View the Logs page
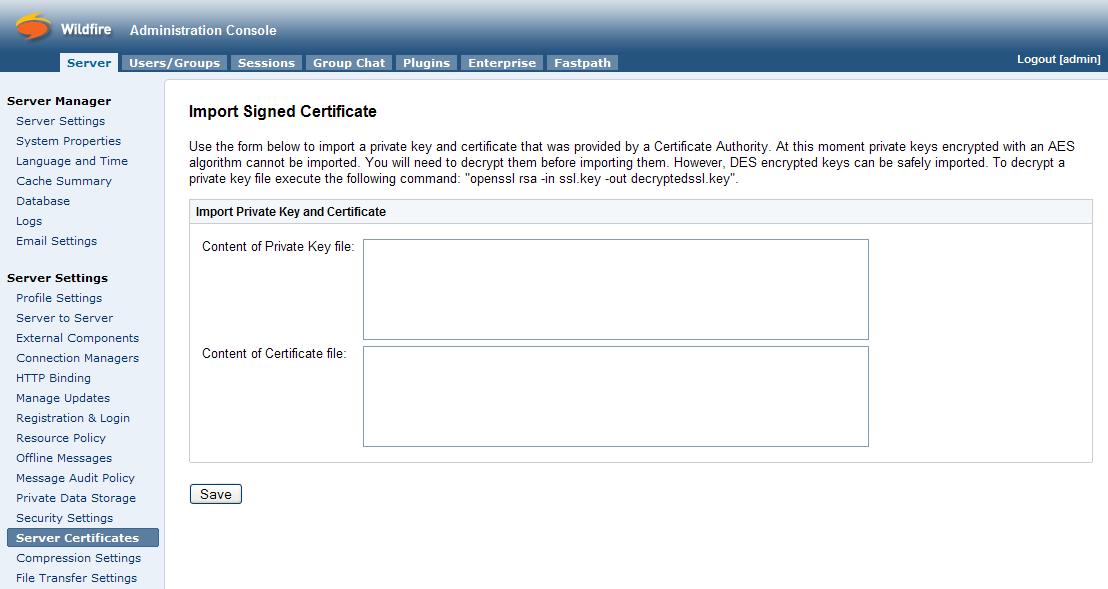This screenshot has height=589, width=1108. [x=29, y=221]
